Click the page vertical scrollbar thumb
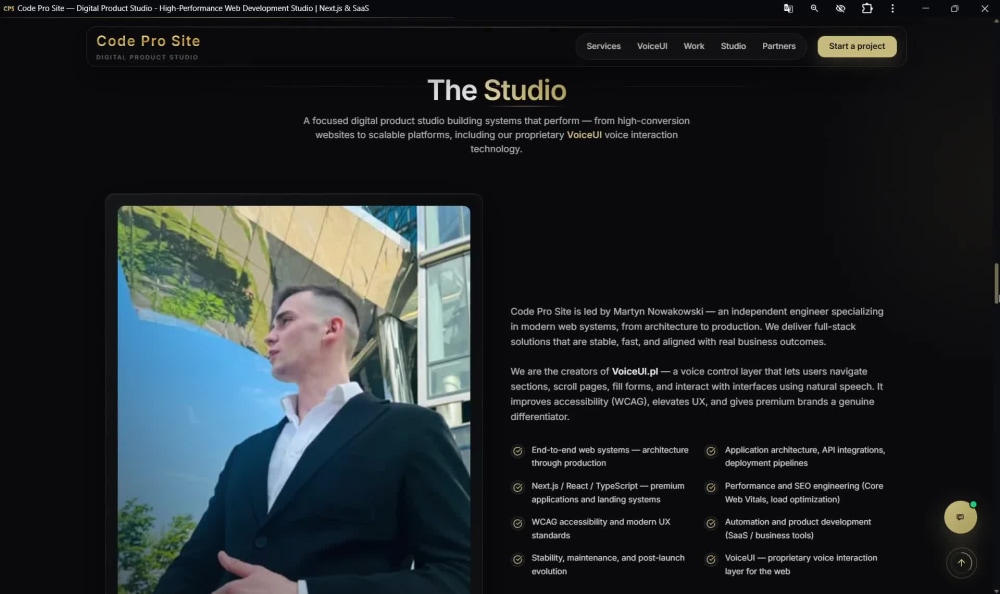This screenshot has width=1000, height=594. (x=996, y=283)
